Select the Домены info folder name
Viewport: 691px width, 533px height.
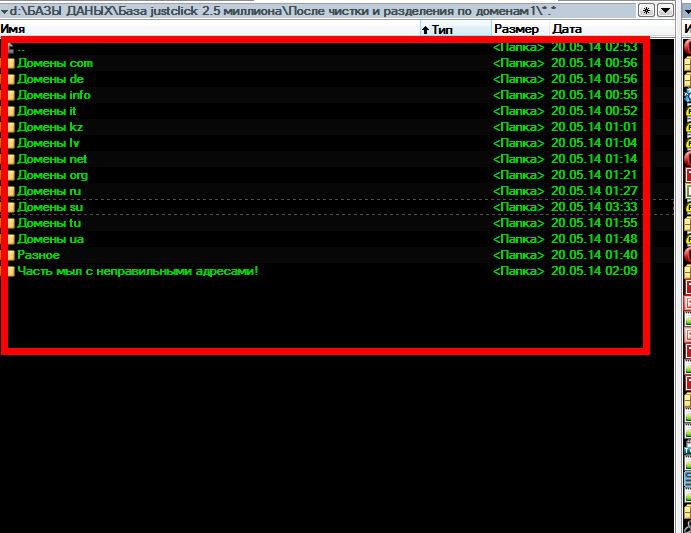(x=54, y=95)
